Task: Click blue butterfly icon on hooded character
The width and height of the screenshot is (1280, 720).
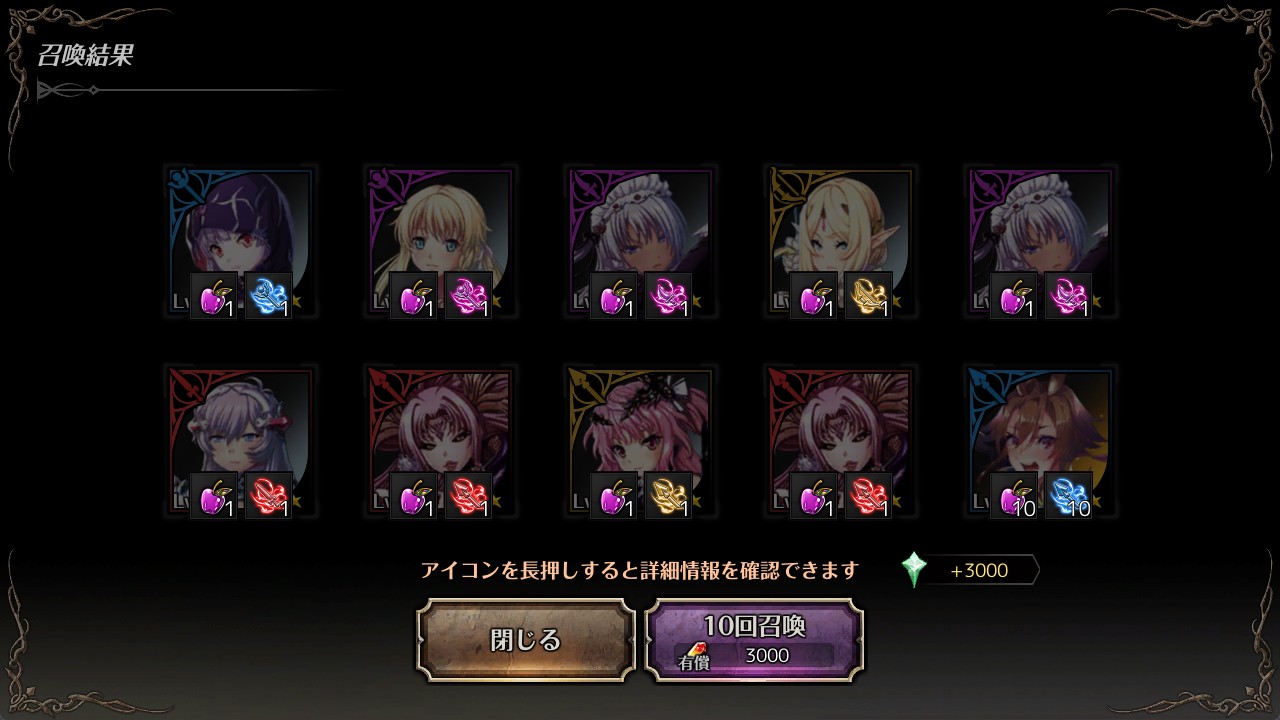Action: click(x=268, y=295)
